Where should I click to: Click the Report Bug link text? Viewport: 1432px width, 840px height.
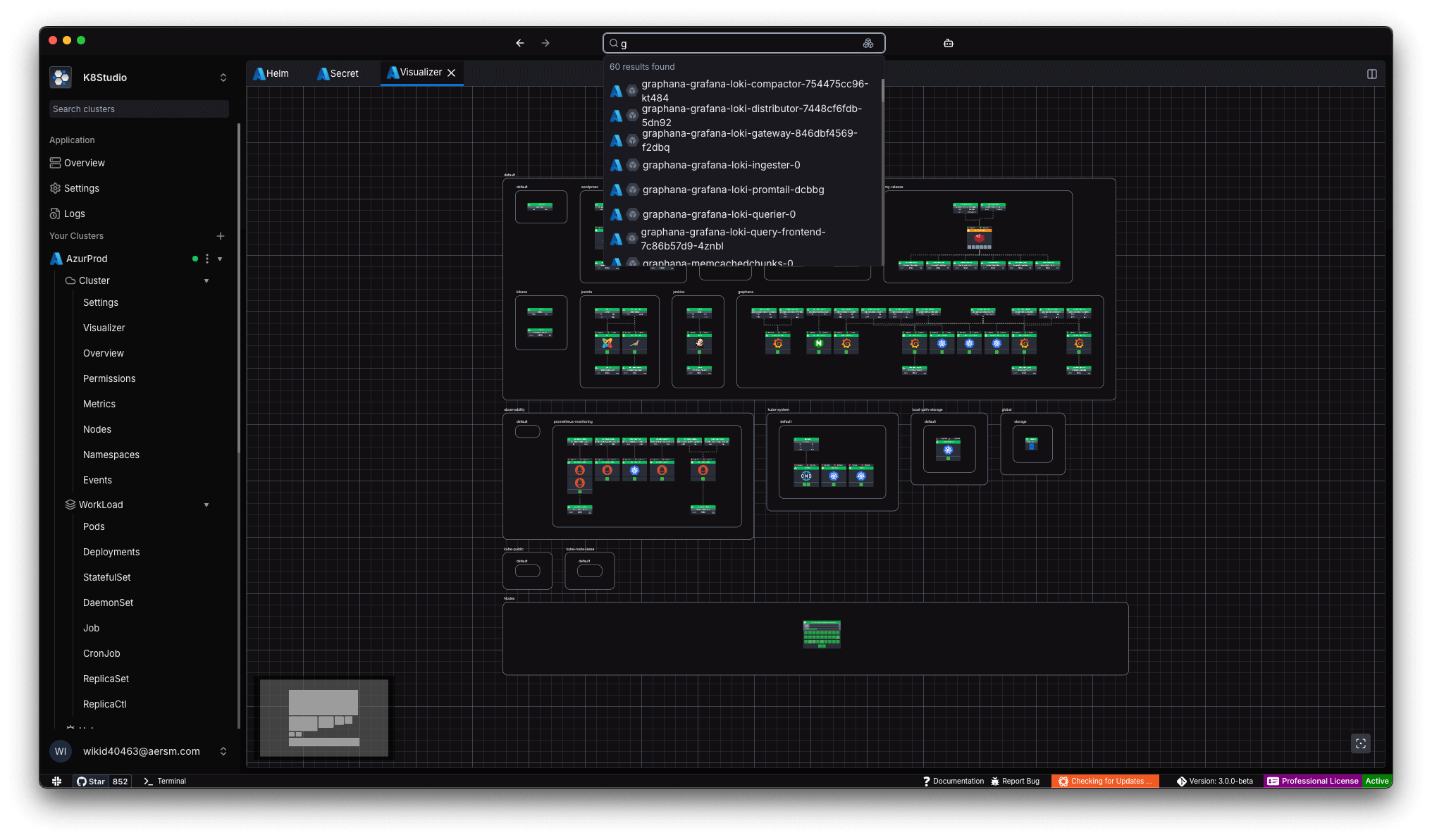coord(1020,781)
